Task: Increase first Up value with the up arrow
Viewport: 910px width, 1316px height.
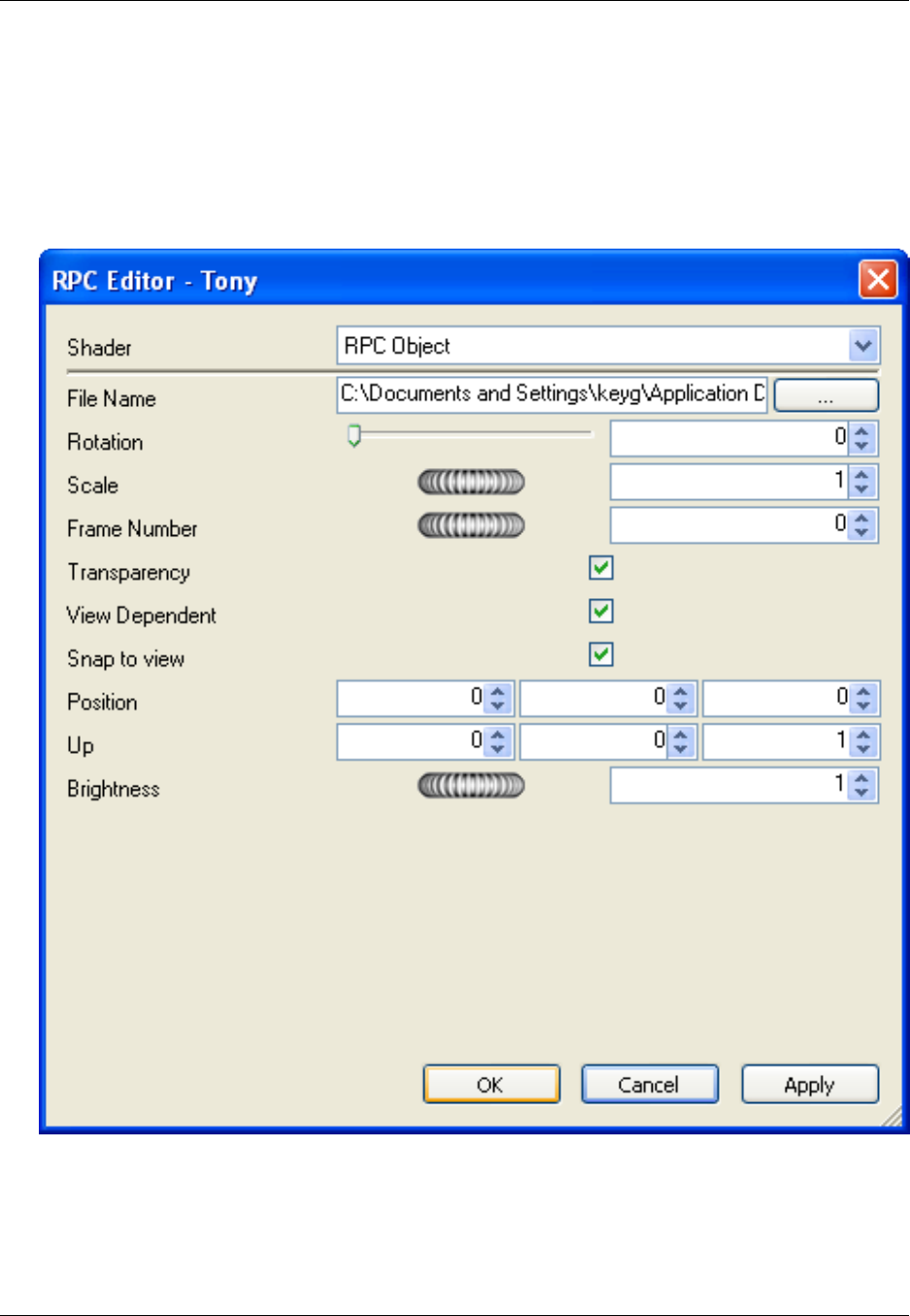Action: pyautogui.click(x=497, y=734)
